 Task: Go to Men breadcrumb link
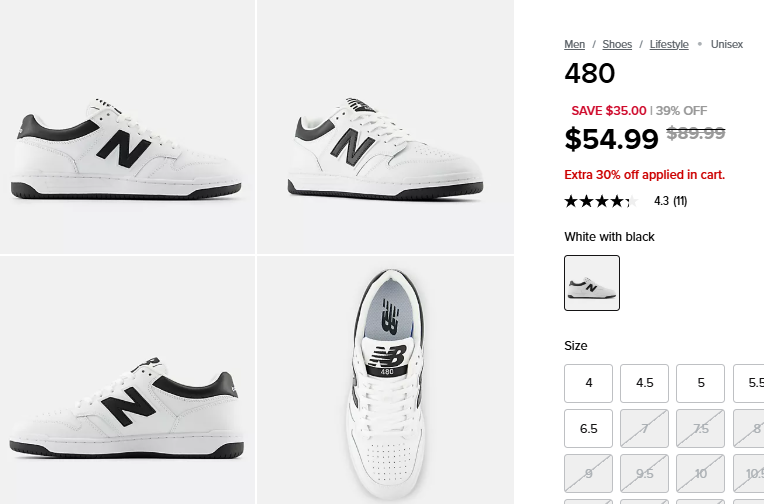[x=574, y=44]
